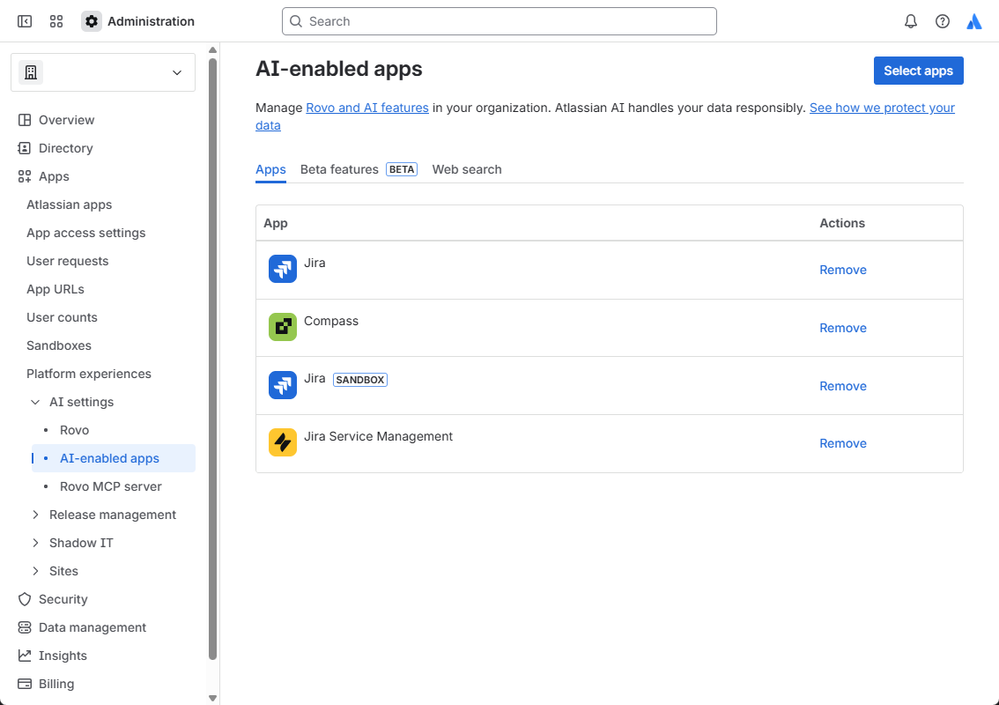Expand the Sites section
Image resolution: width=999 pixels, height=705 pixels.
(x=36, y=571)
